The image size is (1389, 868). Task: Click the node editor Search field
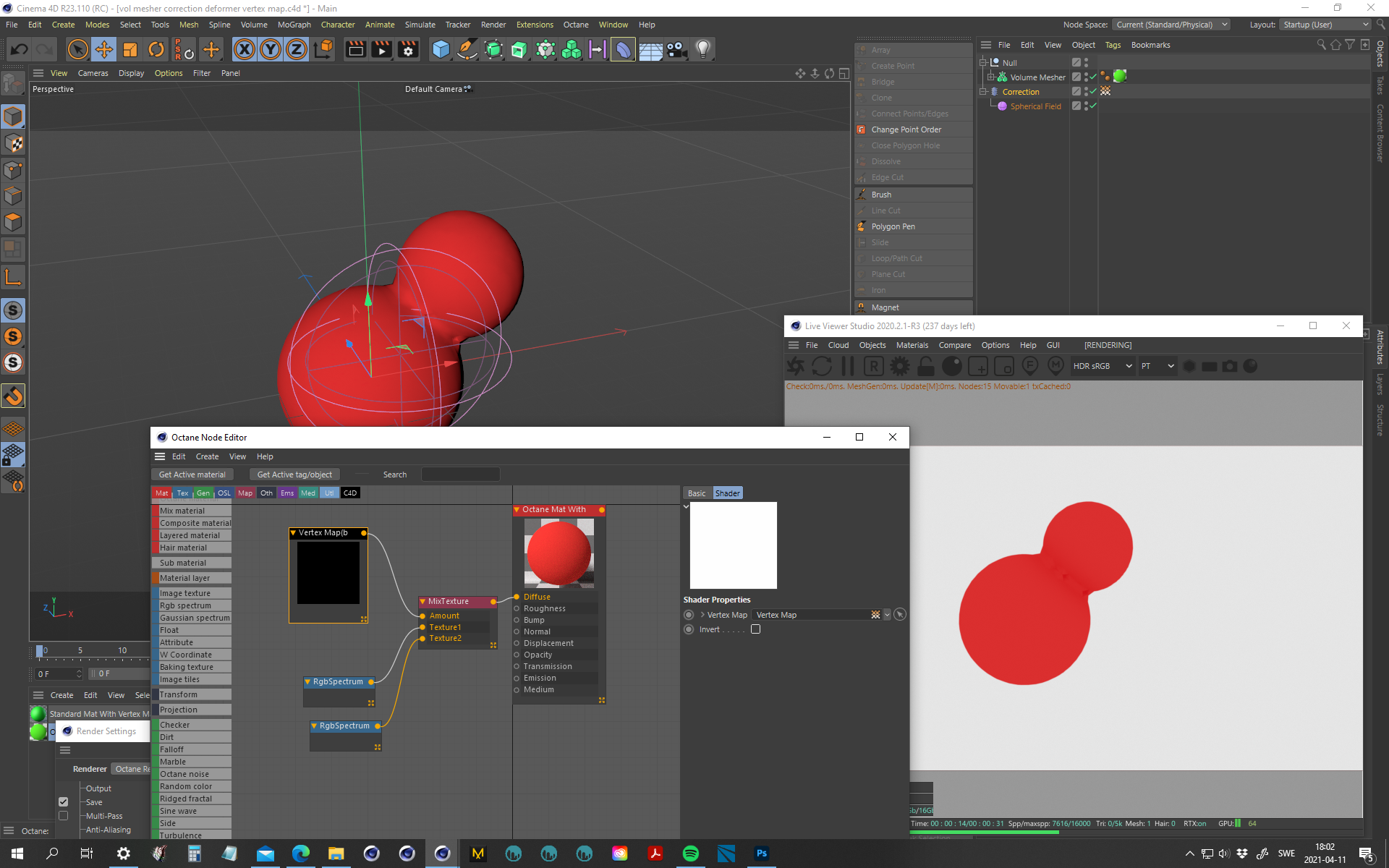click(x=460, y=475)
